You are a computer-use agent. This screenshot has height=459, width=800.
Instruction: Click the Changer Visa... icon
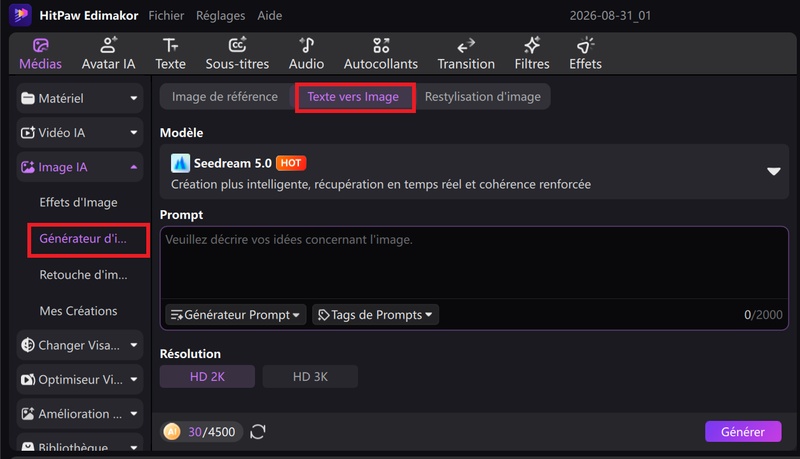(28, 345)
